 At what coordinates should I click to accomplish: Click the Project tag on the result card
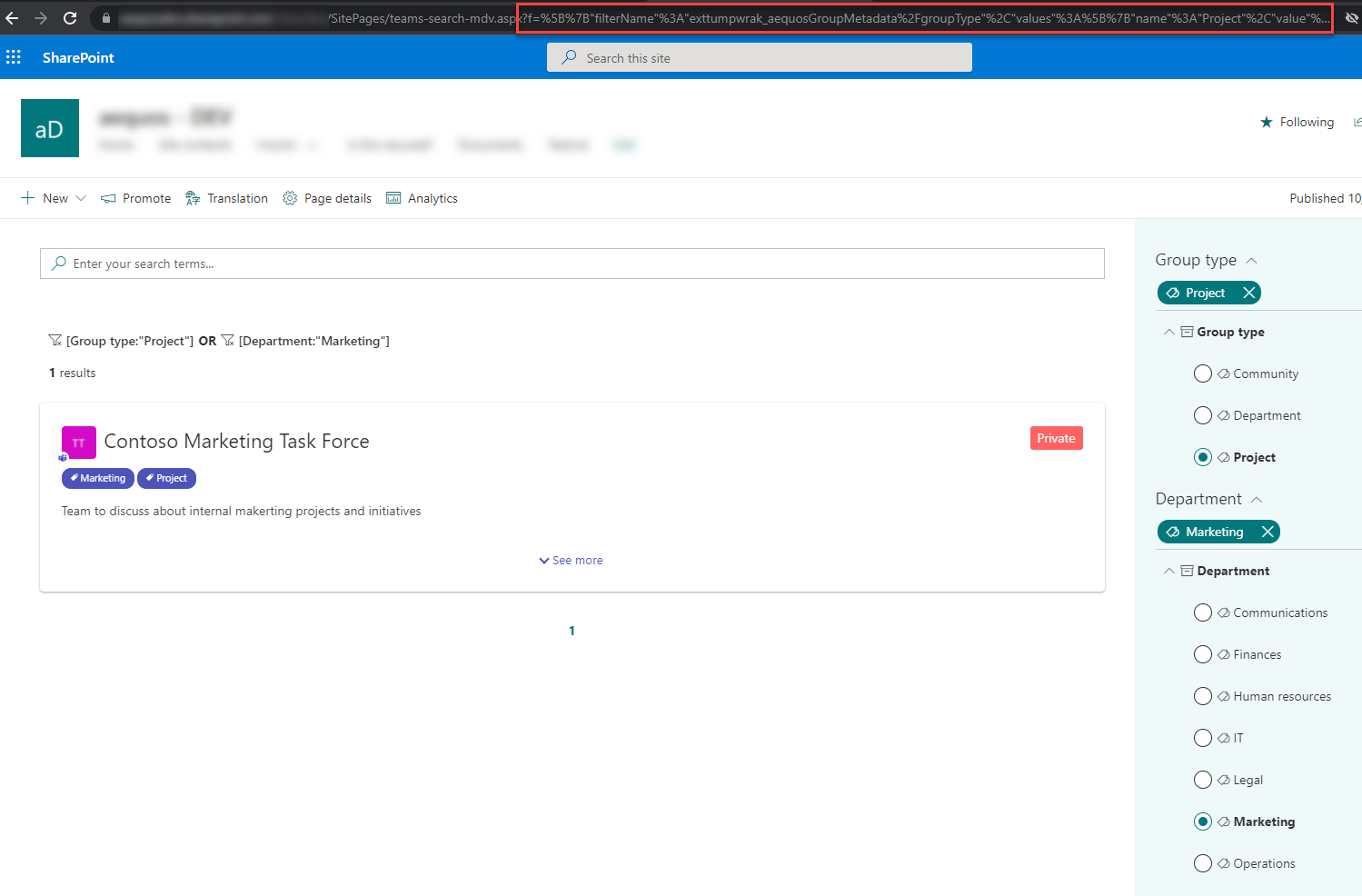coord(166,478)
